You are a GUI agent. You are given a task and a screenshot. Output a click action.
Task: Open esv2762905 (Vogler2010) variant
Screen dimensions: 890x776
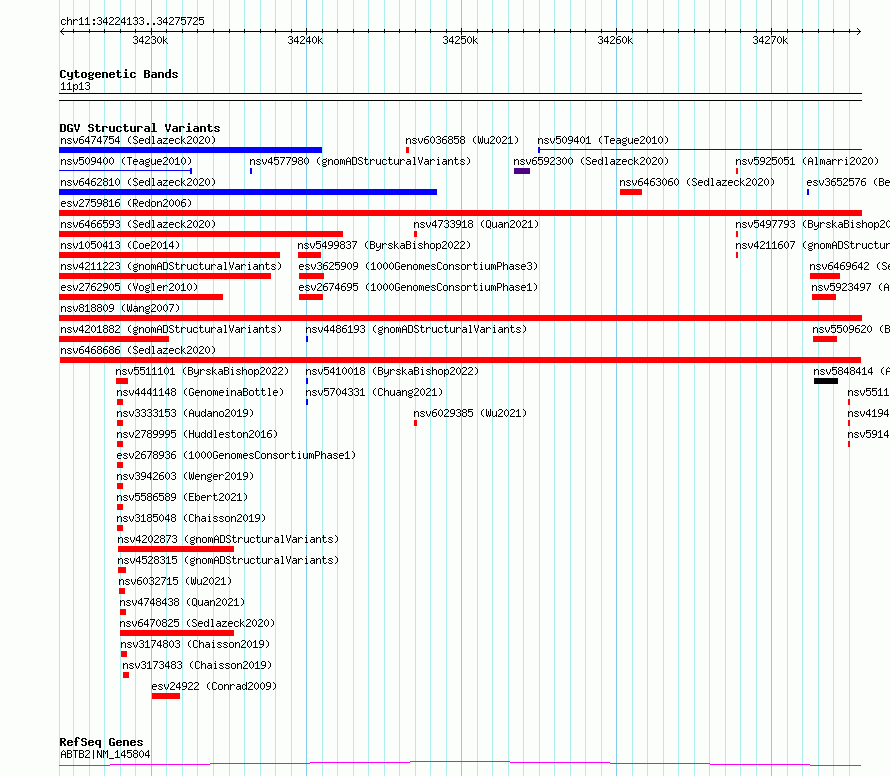point(129,287)
